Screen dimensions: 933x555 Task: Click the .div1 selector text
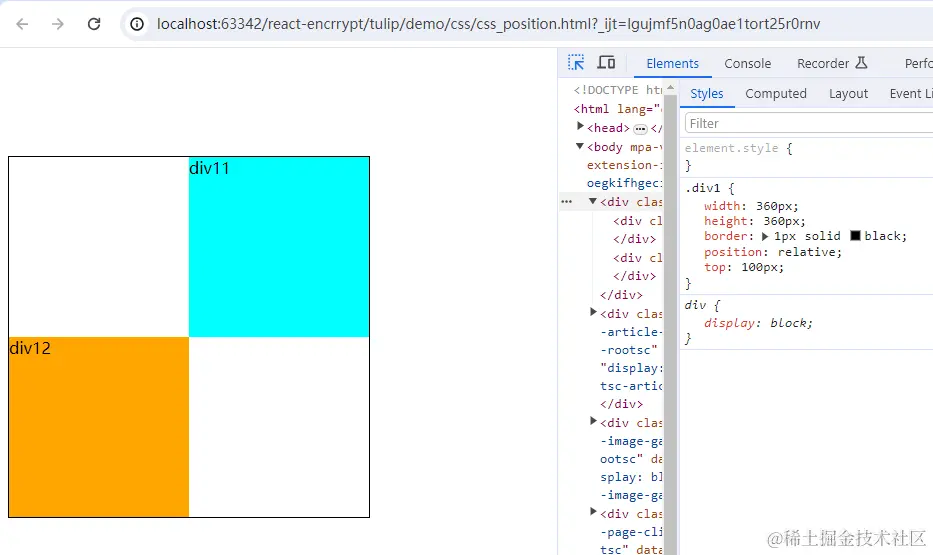coord(703,188)
